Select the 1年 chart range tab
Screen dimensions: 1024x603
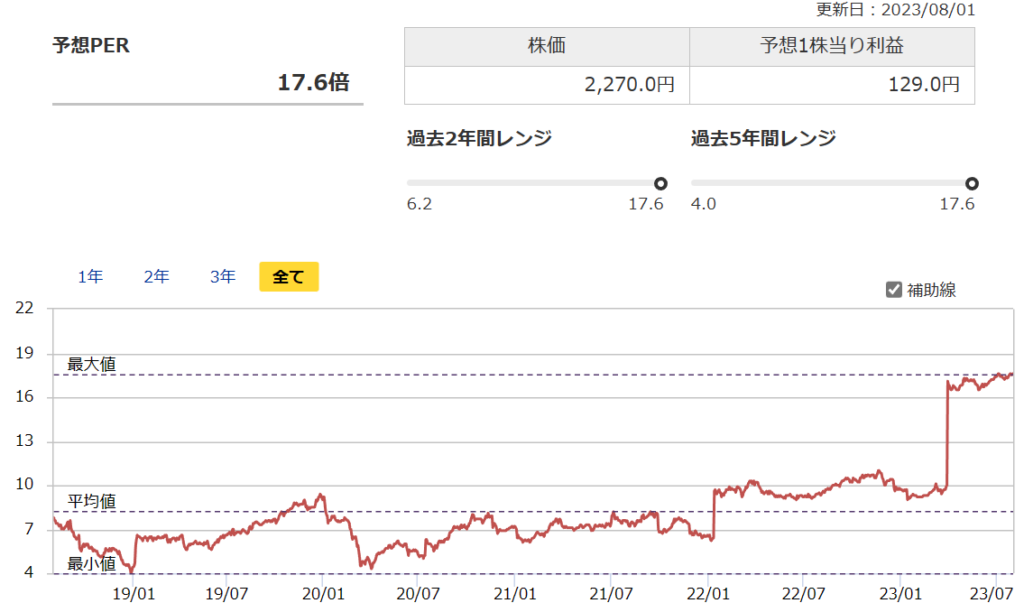(x=90, y=277)
